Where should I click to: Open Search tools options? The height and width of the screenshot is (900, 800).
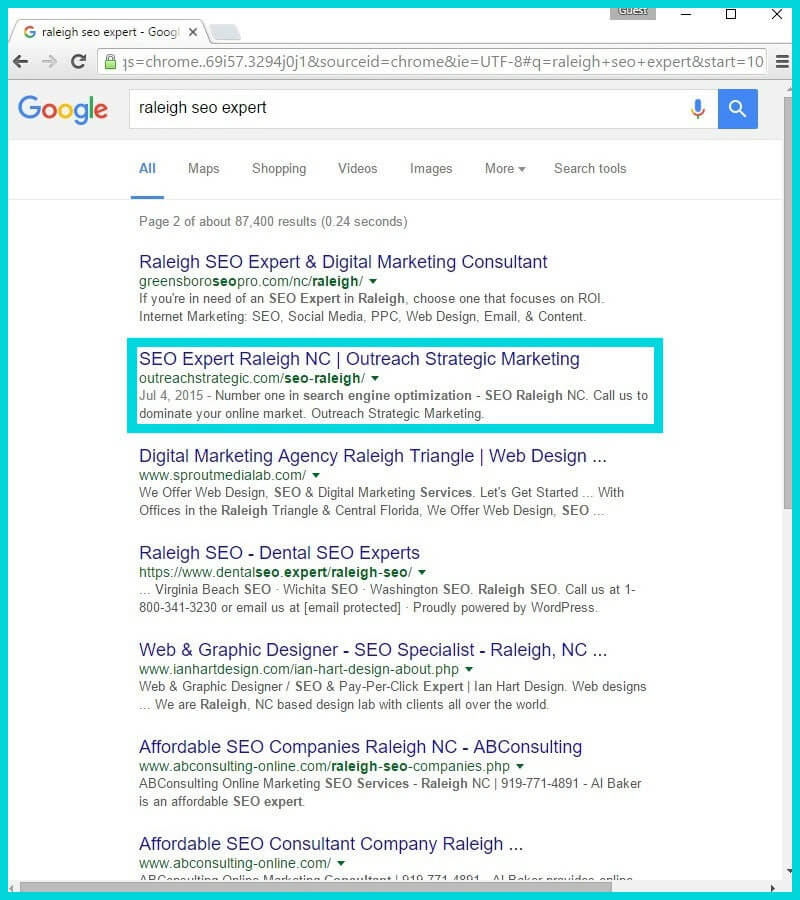590,169
